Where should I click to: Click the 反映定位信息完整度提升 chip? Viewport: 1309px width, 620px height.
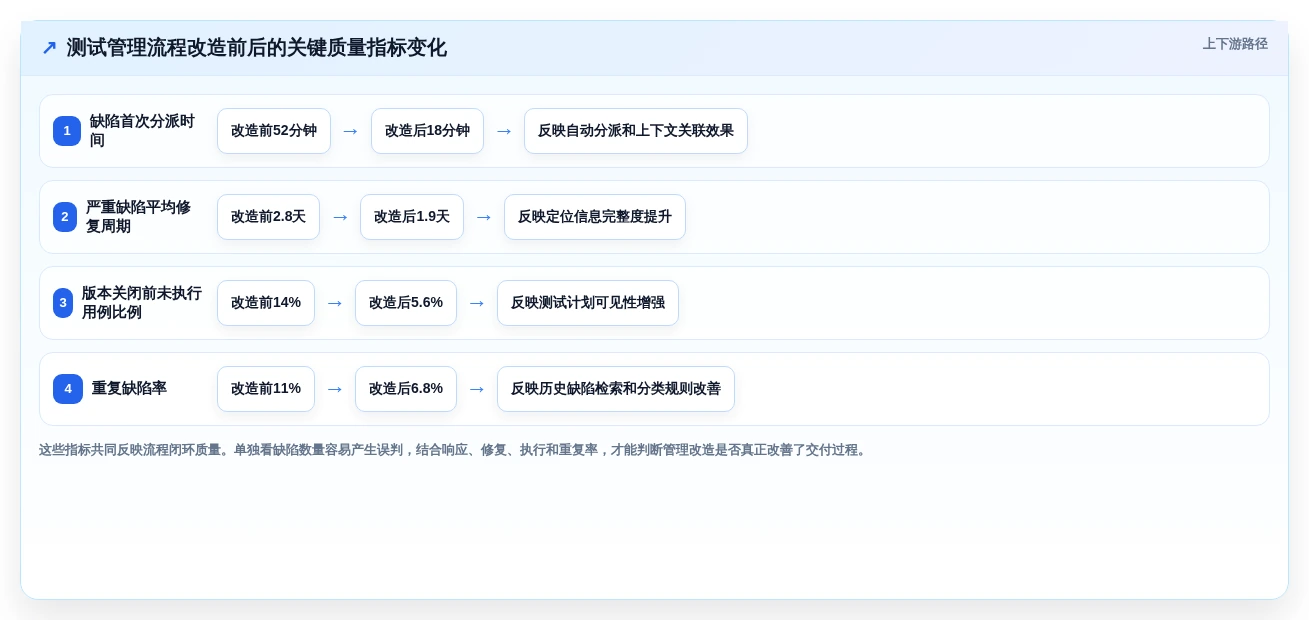pyautogui.click(x=595, y=217)
